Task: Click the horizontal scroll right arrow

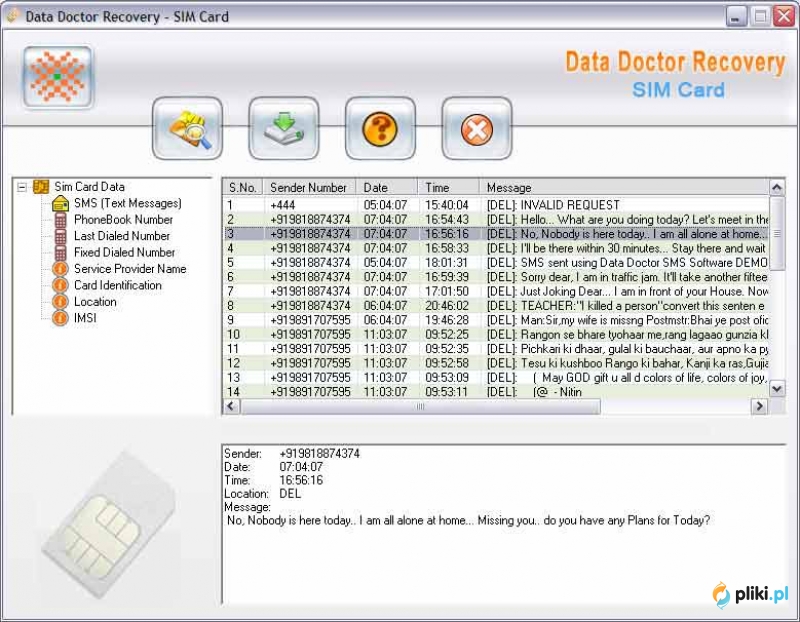Action: coord(760,406)
